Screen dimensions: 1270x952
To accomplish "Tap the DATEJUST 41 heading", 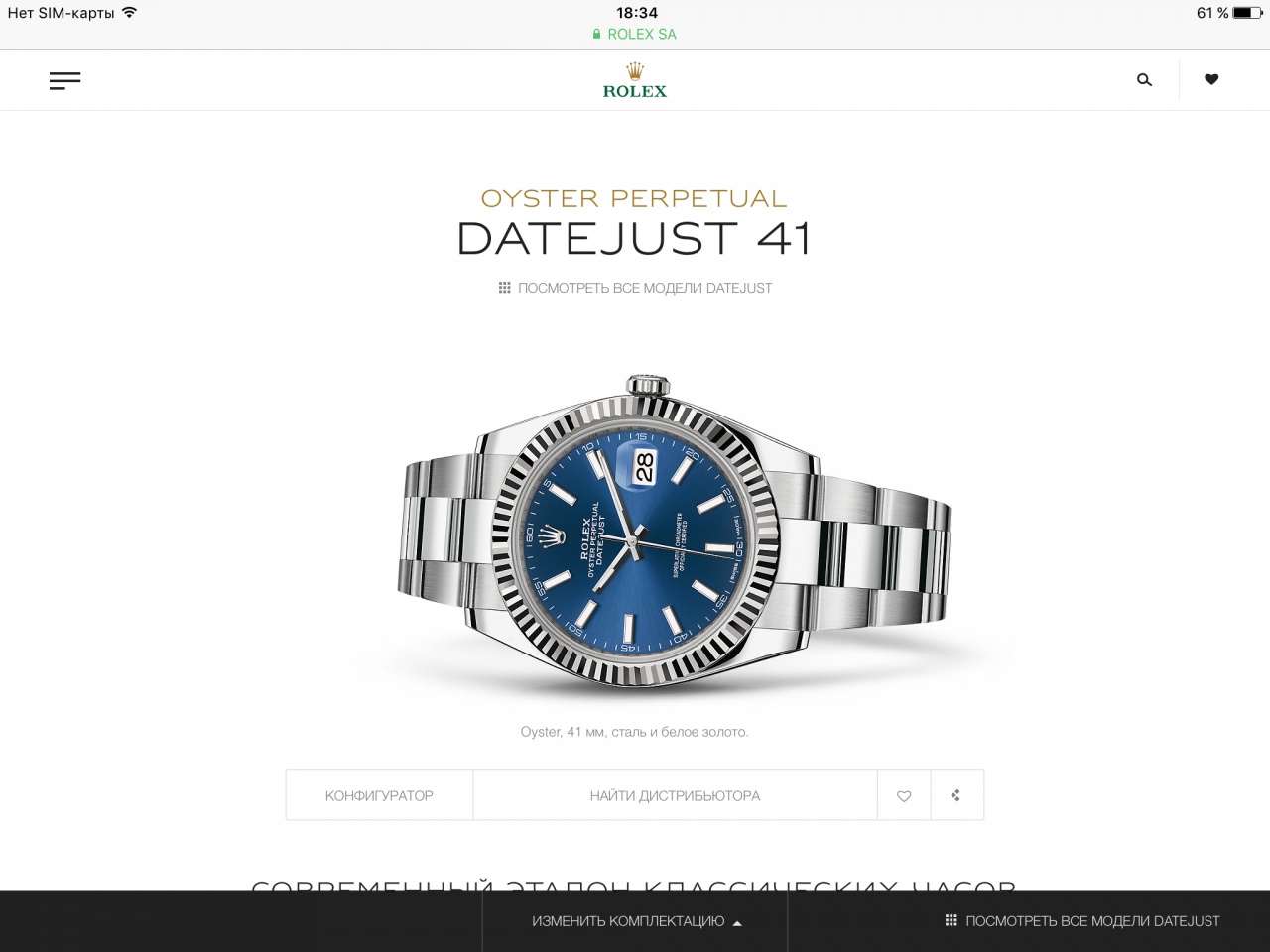I will pos(634,239).
